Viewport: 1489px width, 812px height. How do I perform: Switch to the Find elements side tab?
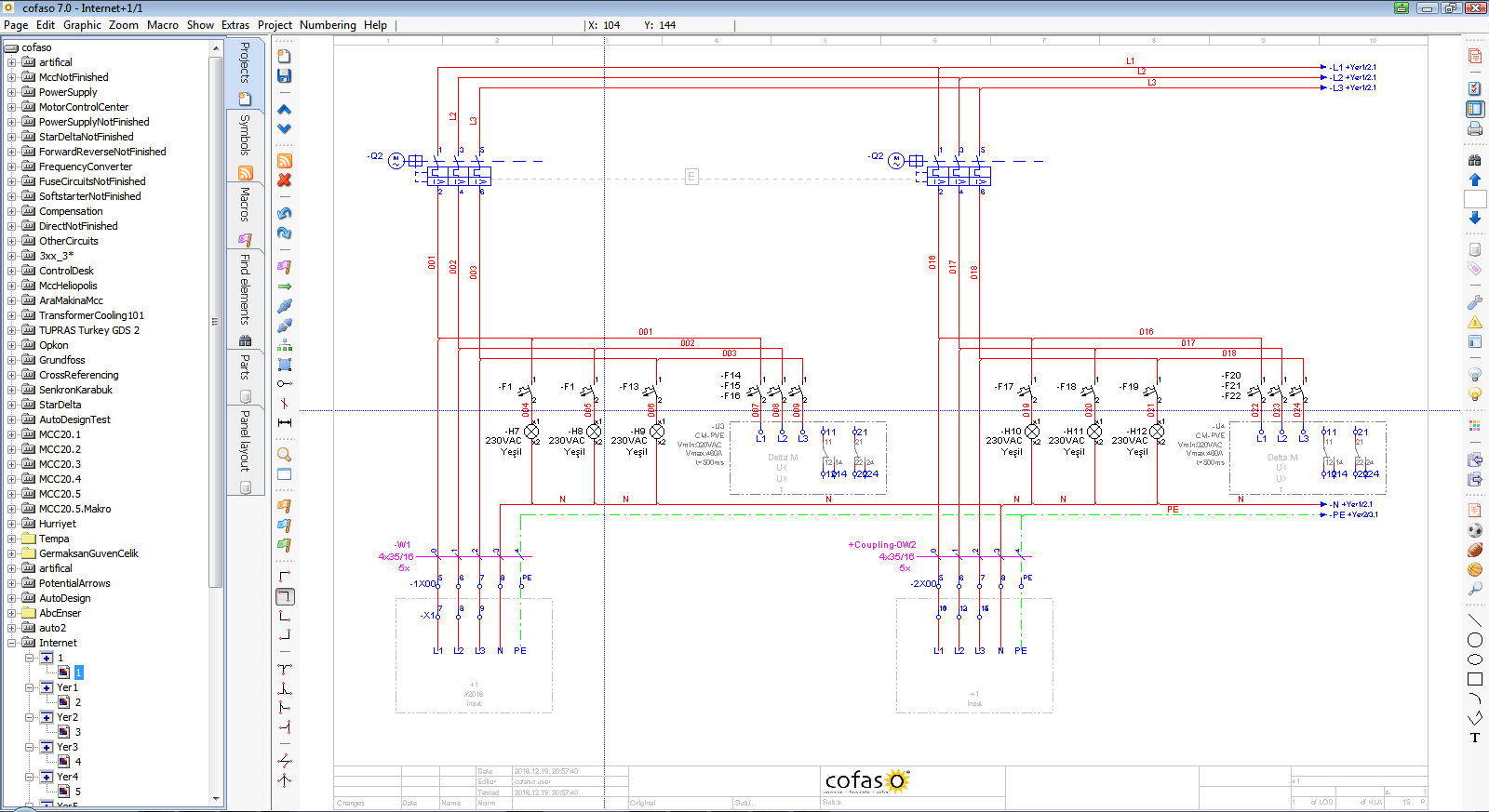click(x=245, y=300)
